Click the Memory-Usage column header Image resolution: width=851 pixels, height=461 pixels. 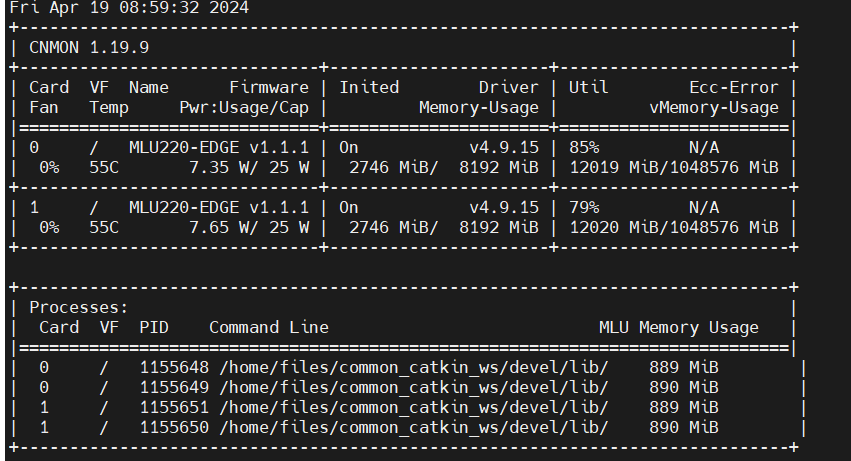479,108
